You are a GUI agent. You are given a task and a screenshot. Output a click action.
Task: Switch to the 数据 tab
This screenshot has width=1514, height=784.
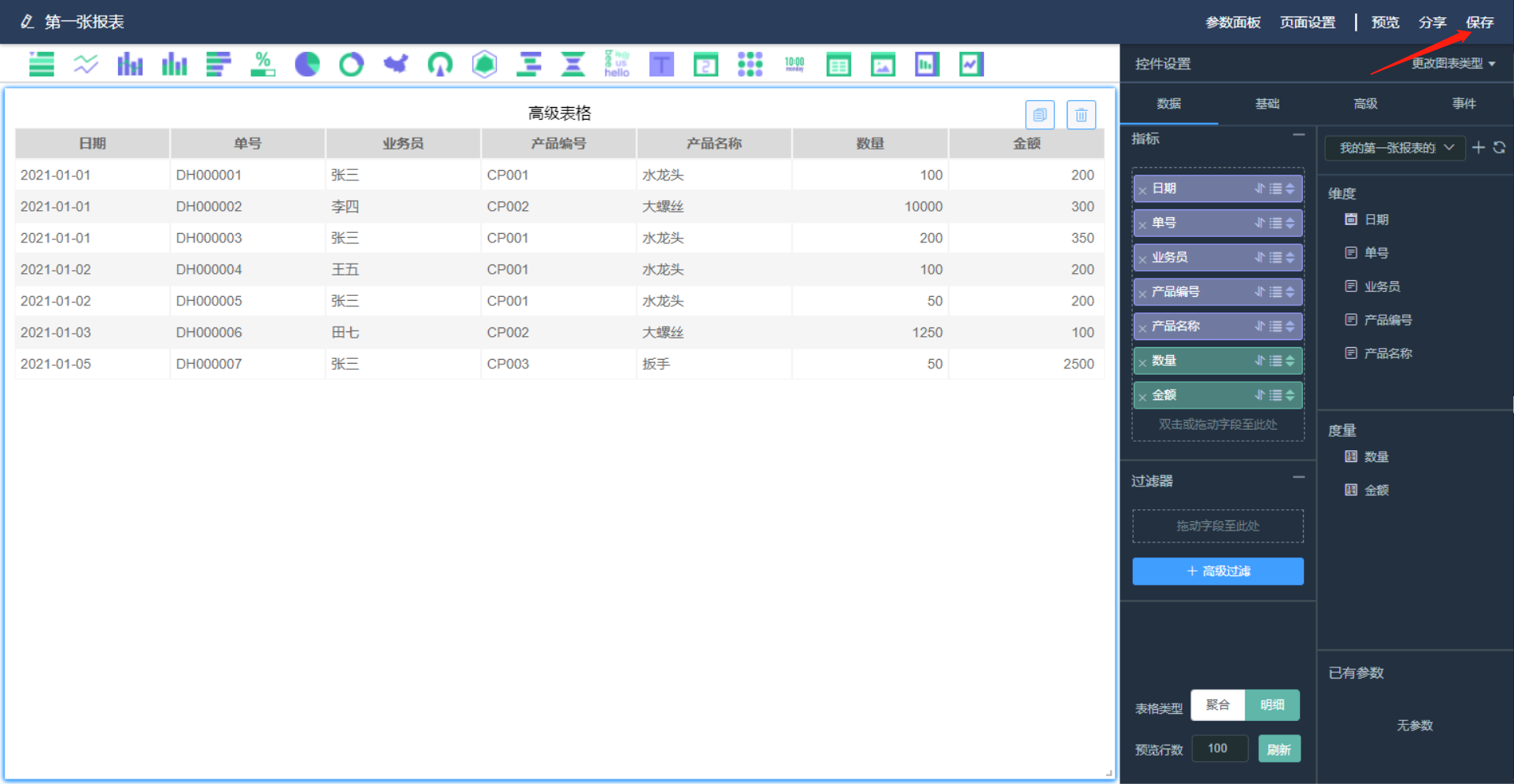click(1169, 104)
